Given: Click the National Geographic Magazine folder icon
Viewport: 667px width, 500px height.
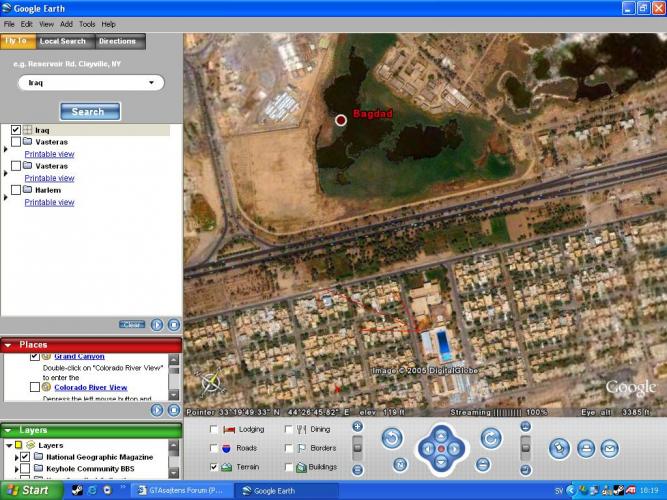Looking at the screenshot, I should coord(38,457).
